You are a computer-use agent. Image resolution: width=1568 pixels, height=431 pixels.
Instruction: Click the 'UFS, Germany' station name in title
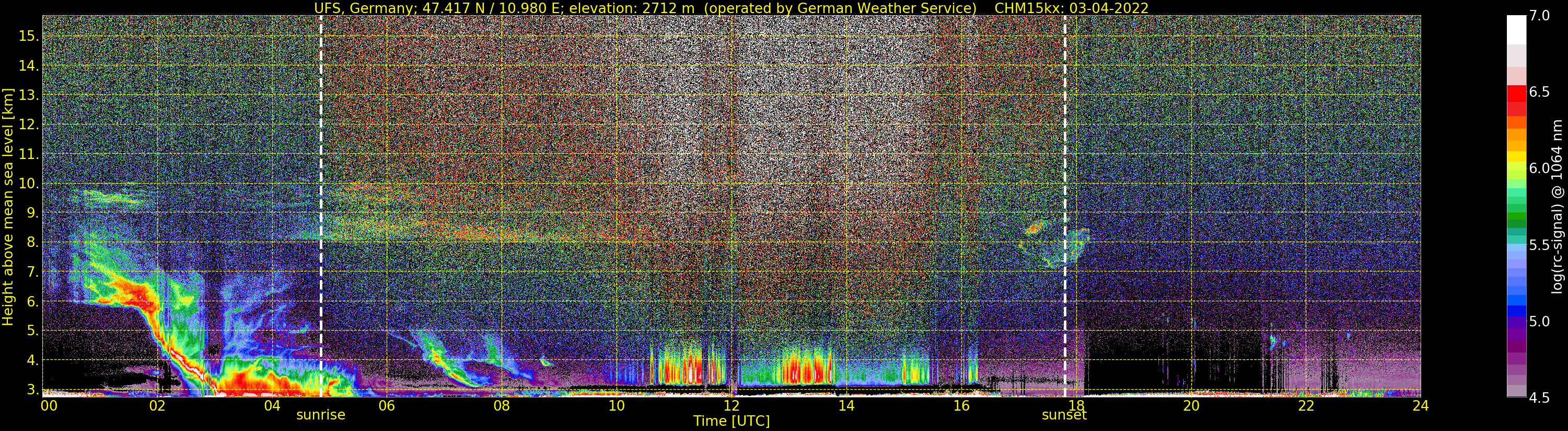(362, 8)
